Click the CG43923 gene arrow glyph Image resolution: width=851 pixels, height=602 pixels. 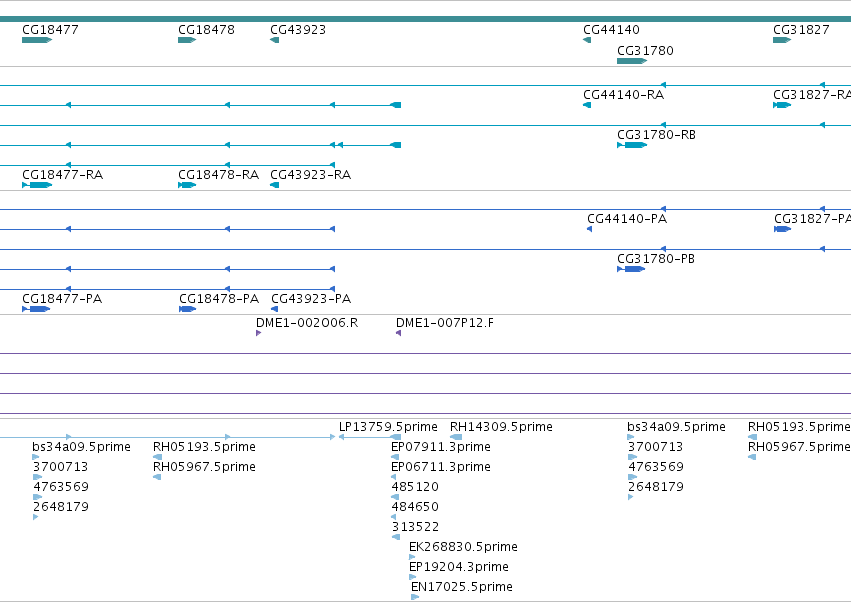tap(275, 40)
